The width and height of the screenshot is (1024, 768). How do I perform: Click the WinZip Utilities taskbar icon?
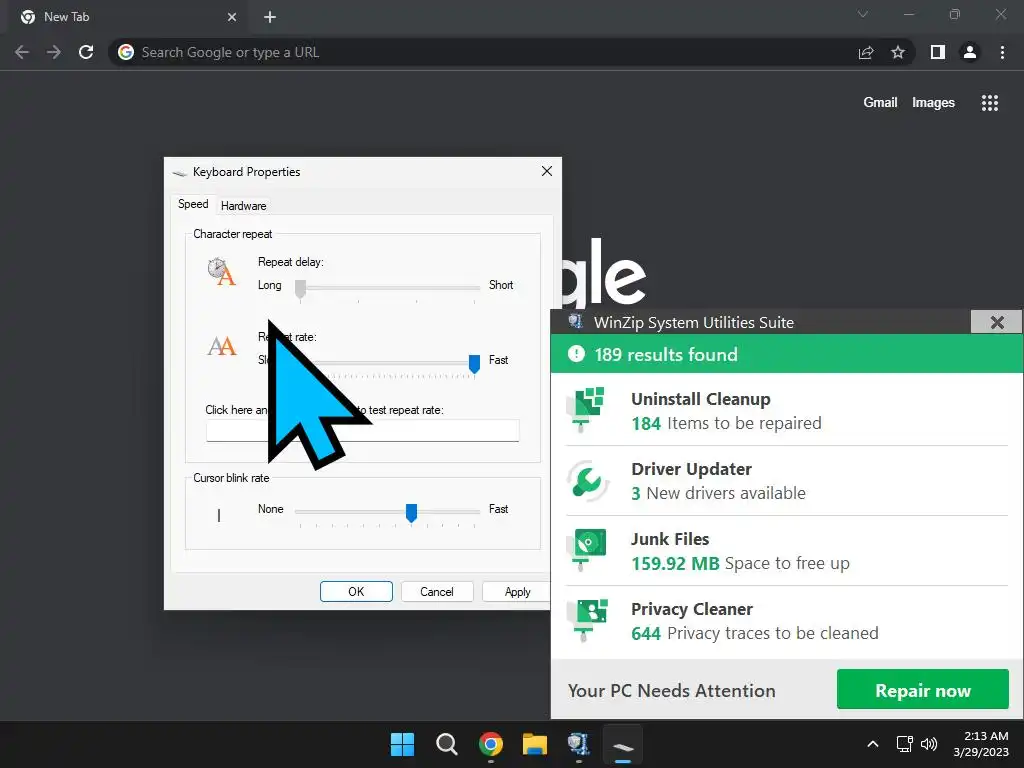tap(579, 744)
